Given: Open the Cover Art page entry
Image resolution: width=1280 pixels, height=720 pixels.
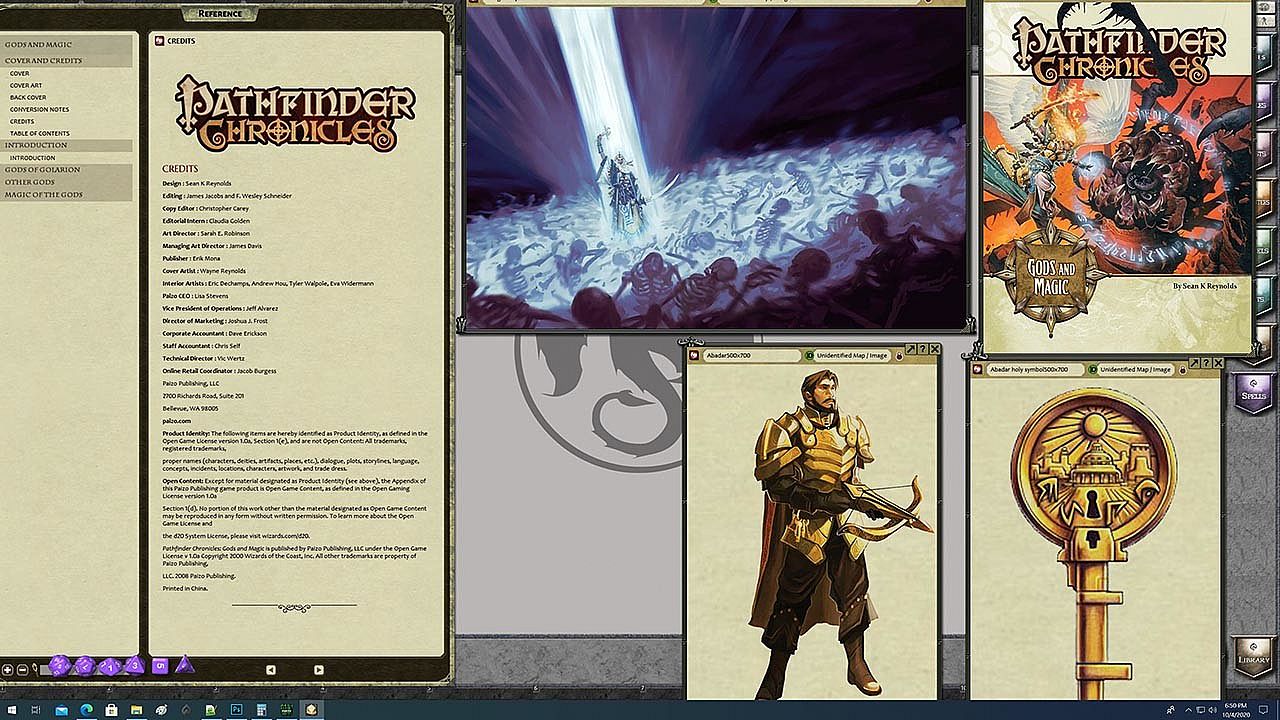Looking at the screenshot, I should click(x=26, y=85).
